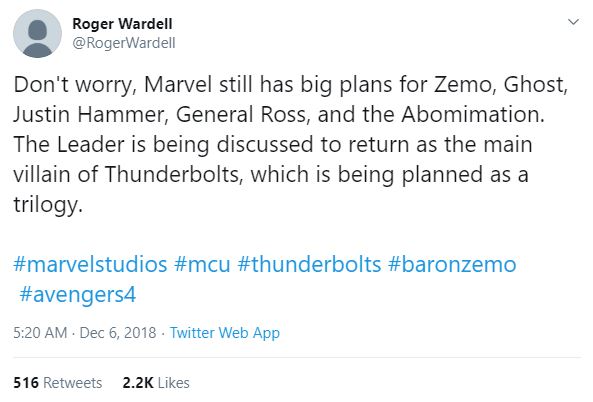
Task: Open the #thunderbolts hashtag
Action: (309, 264)
